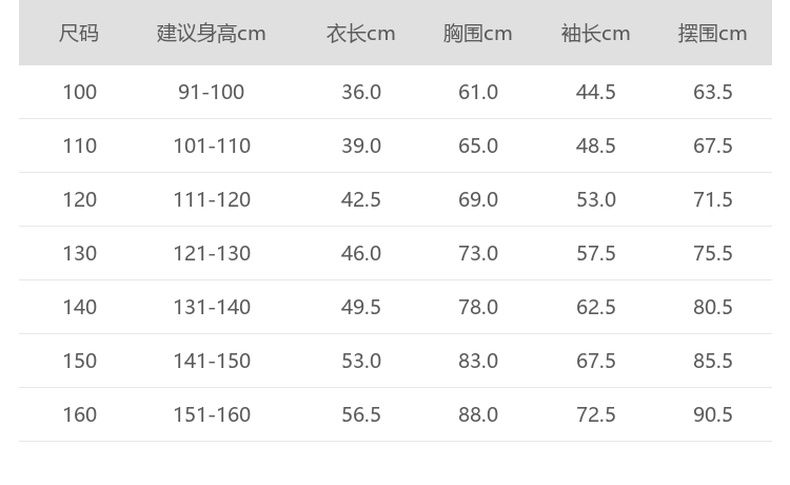Select sleeve length 62.5 in size 140 row
Screen dimensions: 790x485
(x=596, y=307)
